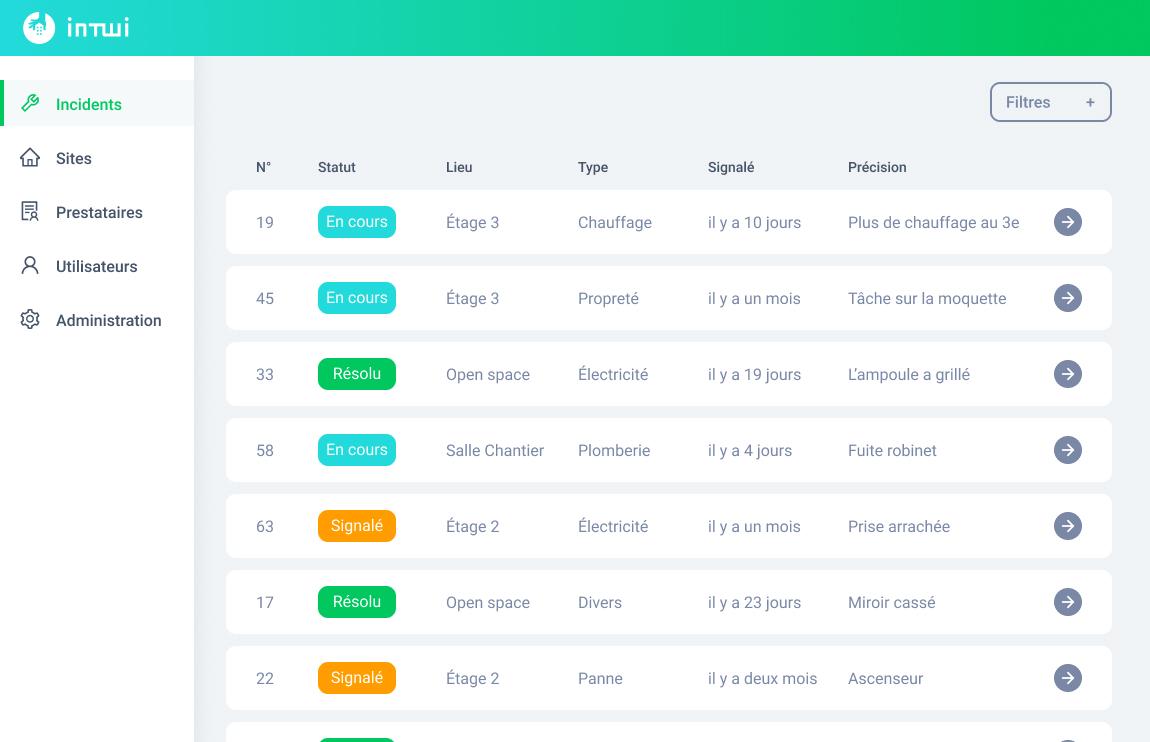
Task: Click the text Miroir cassé
Action: click(891, 602)
